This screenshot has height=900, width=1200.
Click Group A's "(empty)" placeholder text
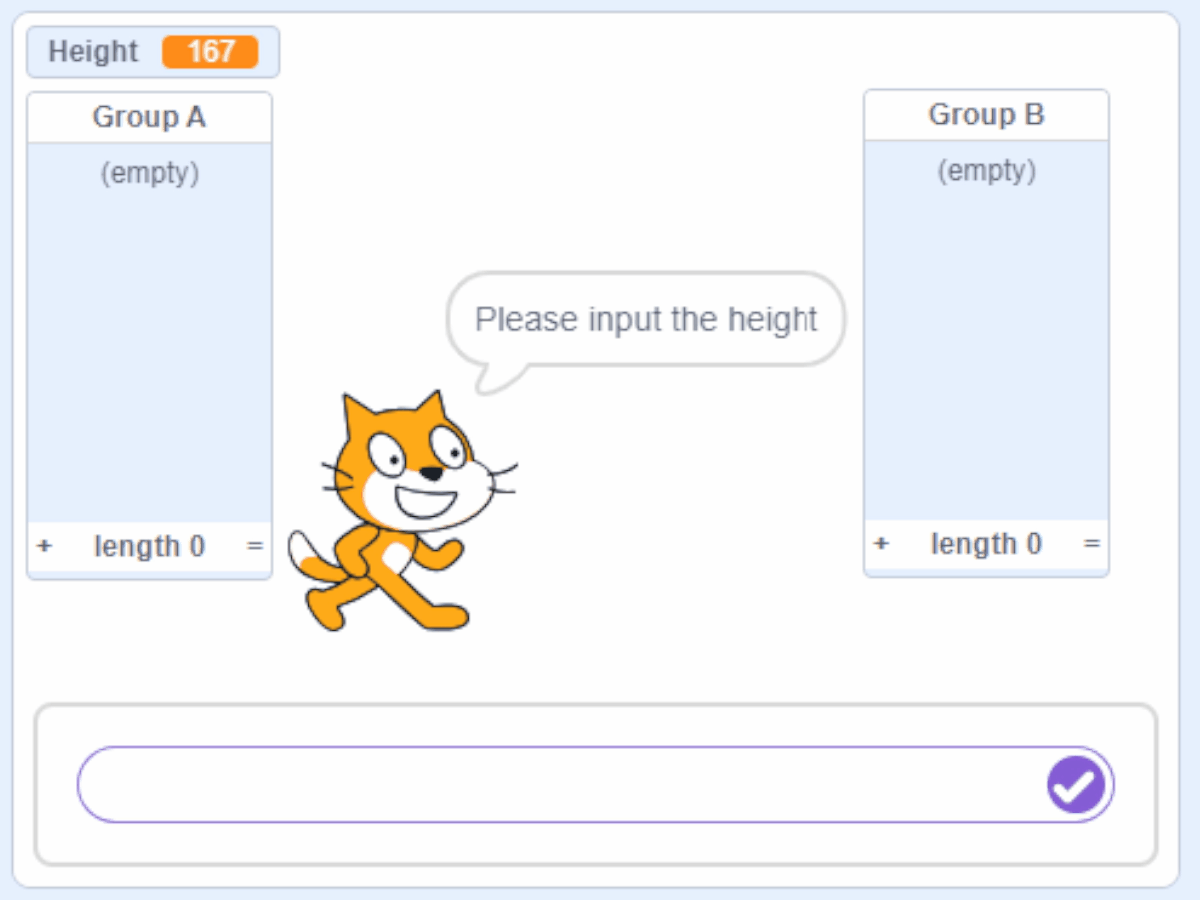click(149, 173)
